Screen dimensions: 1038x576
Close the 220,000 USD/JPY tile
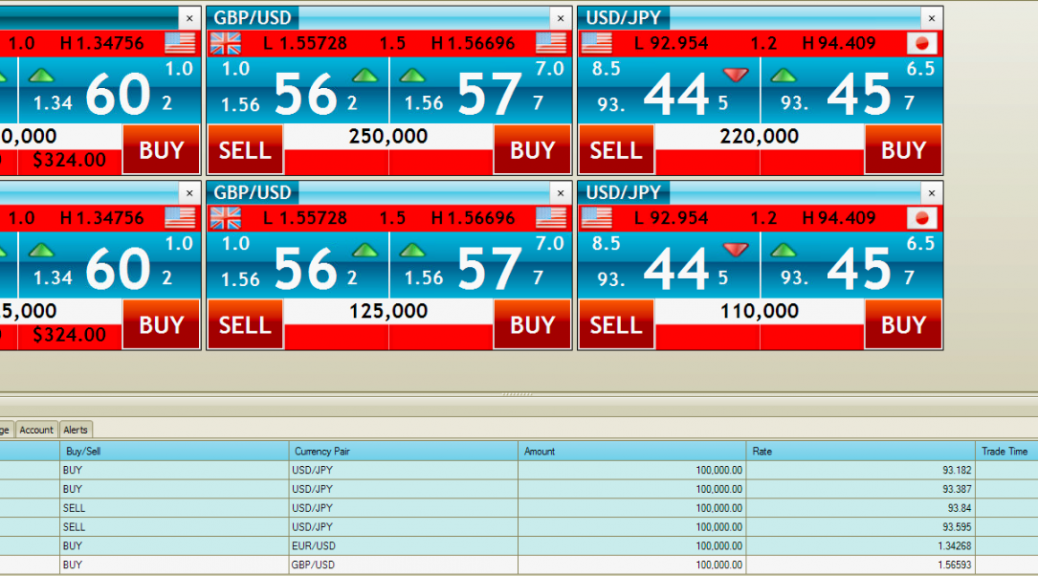point(931,18)
